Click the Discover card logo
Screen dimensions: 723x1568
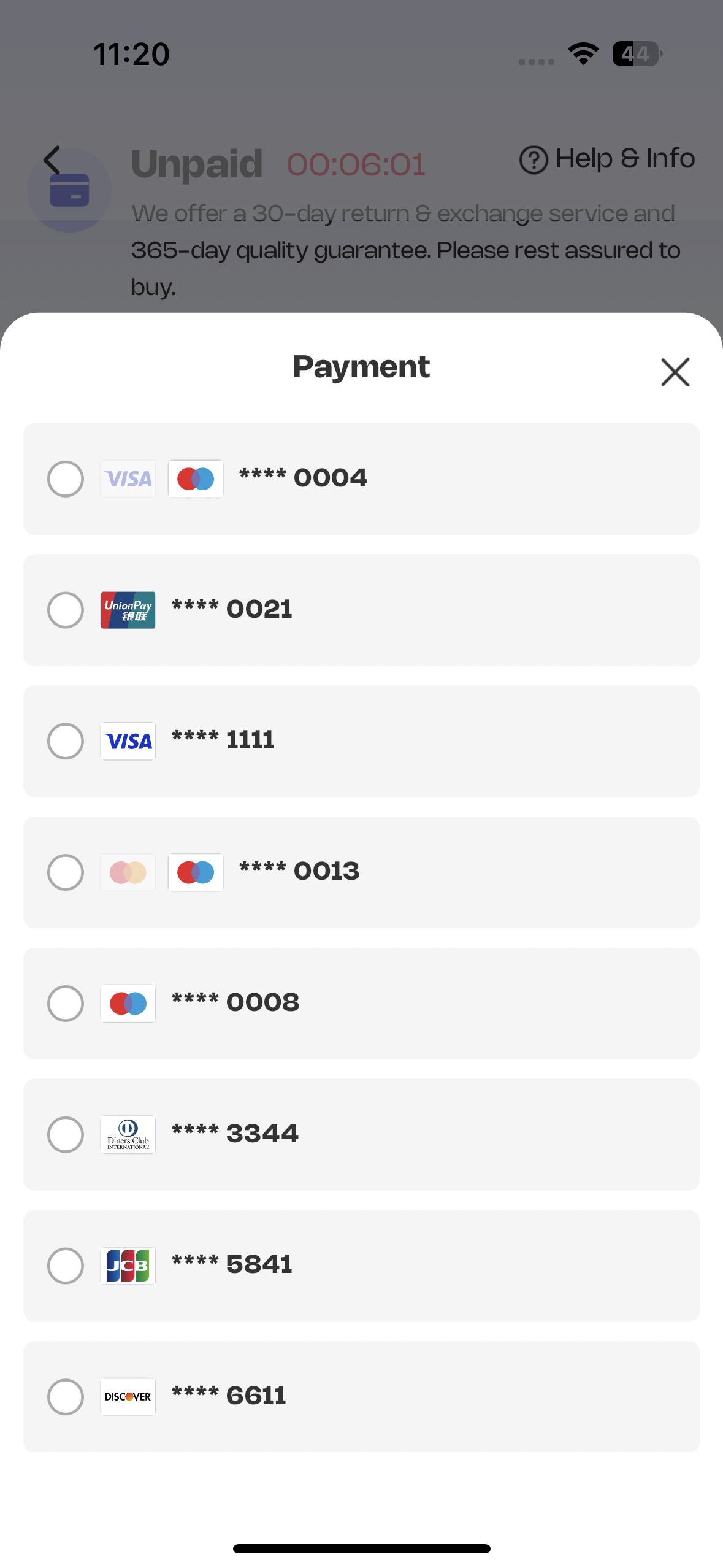(x=128, y=1397)
